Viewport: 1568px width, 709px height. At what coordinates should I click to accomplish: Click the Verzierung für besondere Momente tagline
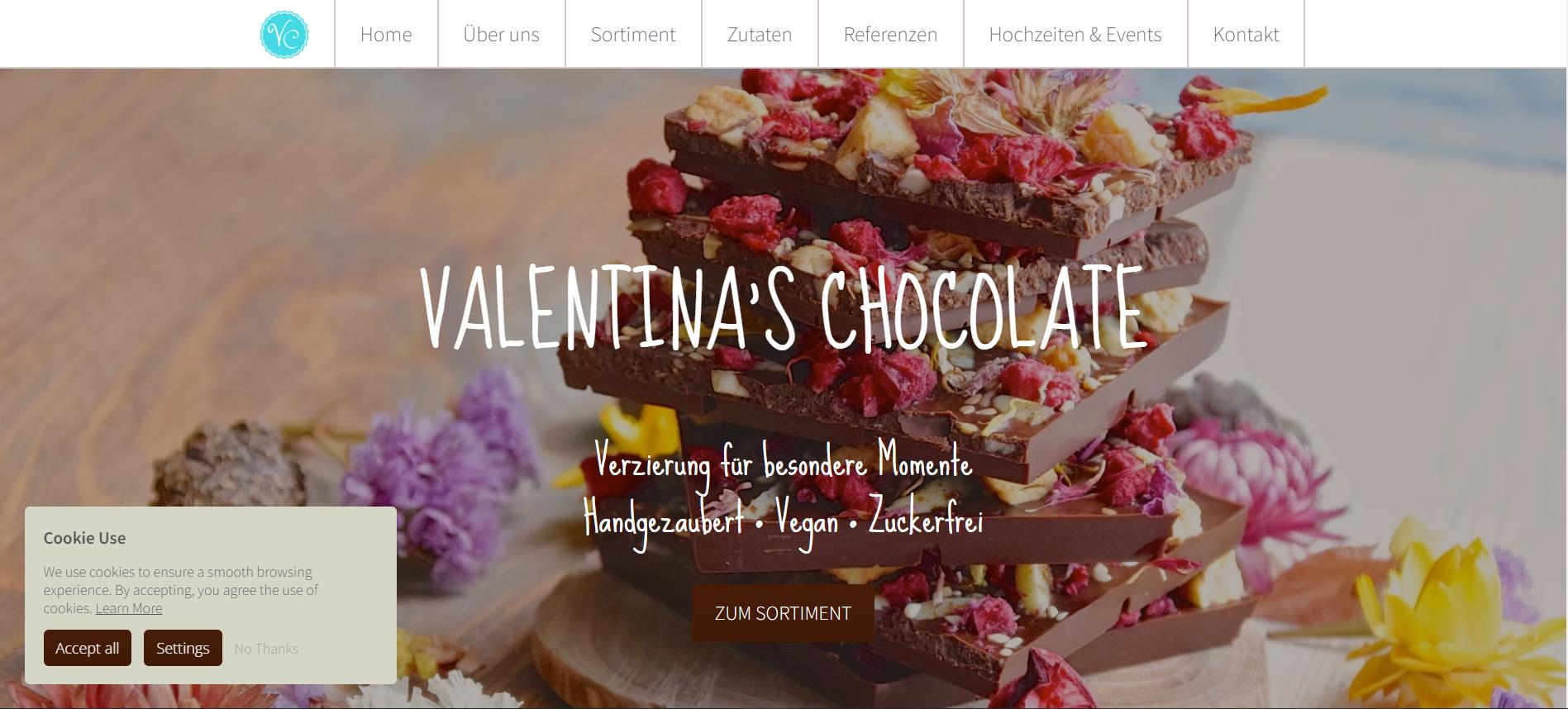(783, 462)
